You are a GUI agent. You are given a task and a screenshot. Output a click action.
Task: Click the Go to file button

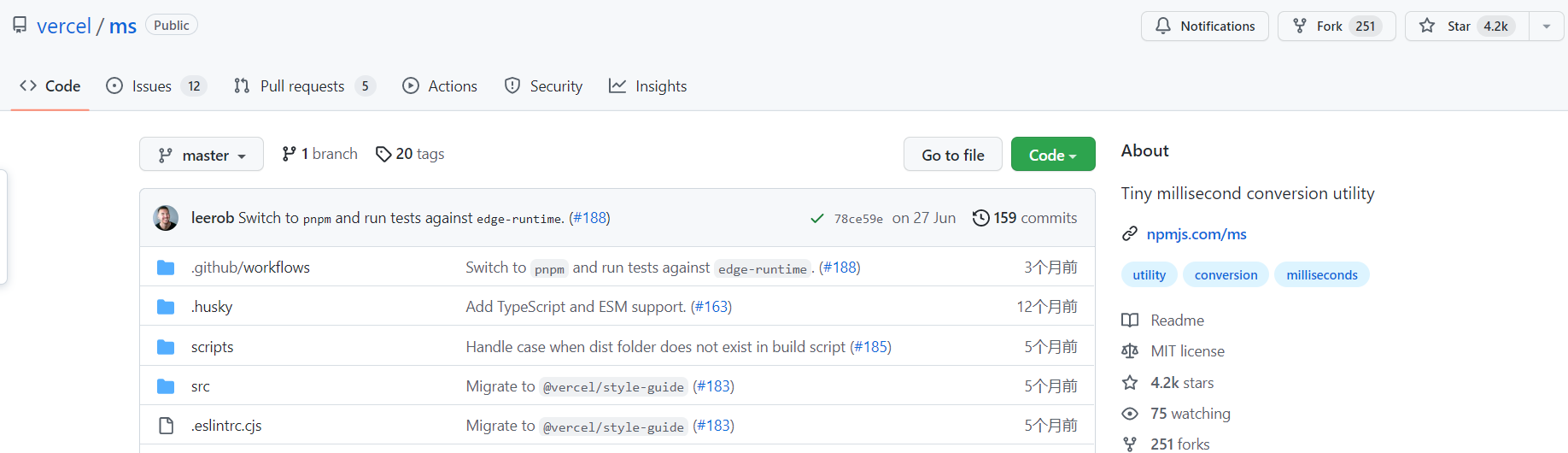(953, 155)
